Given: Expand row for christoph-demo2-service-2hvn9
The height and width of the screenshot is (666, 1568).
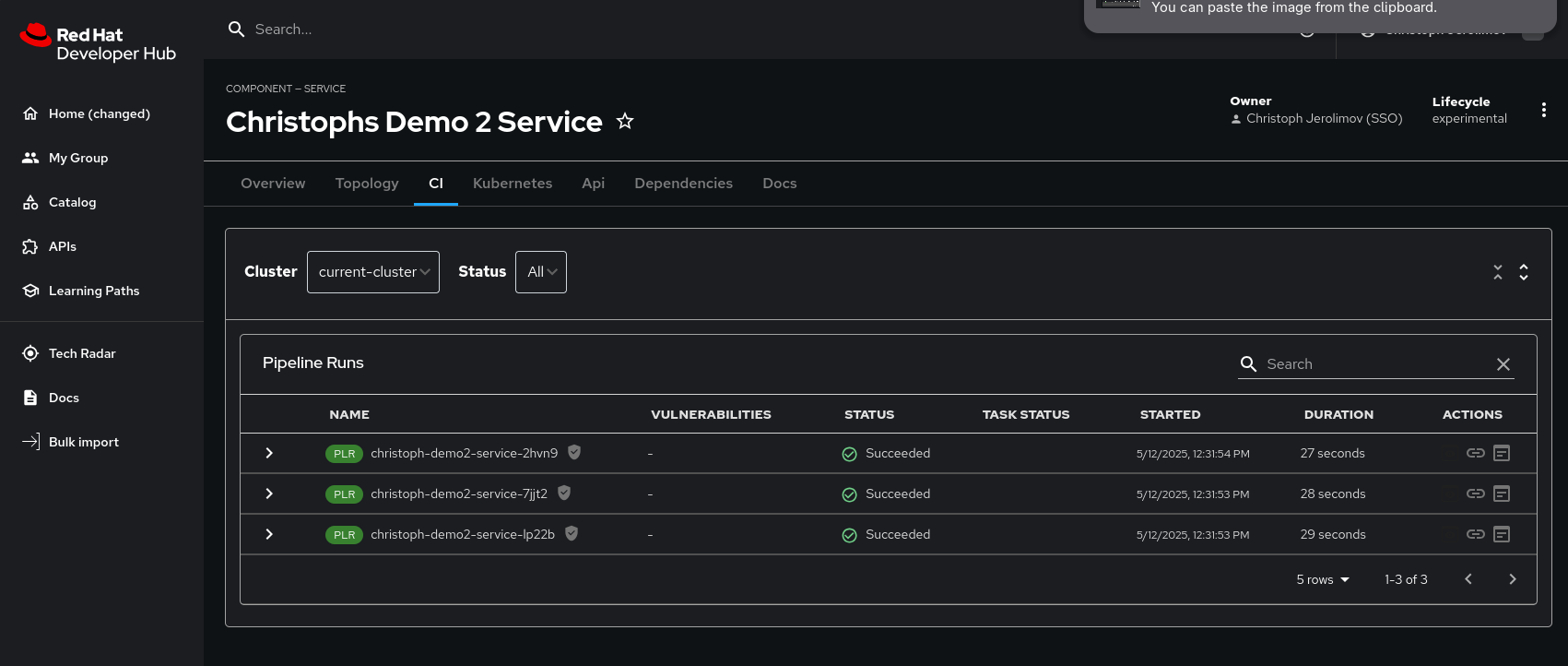Looking at the screenshot, I should click(269, 453).
